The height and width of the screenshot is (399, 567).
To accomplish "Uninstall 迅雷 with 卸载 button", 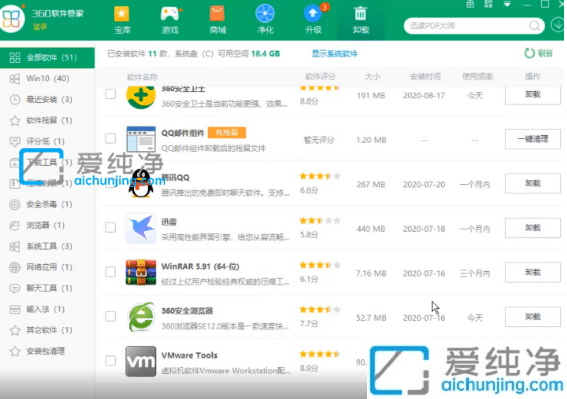I will coord(533,228).
